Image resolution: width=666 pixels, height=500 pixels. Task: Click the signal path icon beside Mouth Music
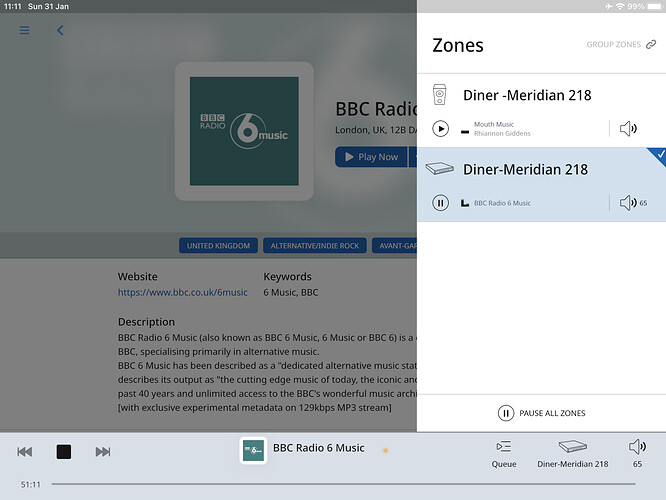point(465,132)
